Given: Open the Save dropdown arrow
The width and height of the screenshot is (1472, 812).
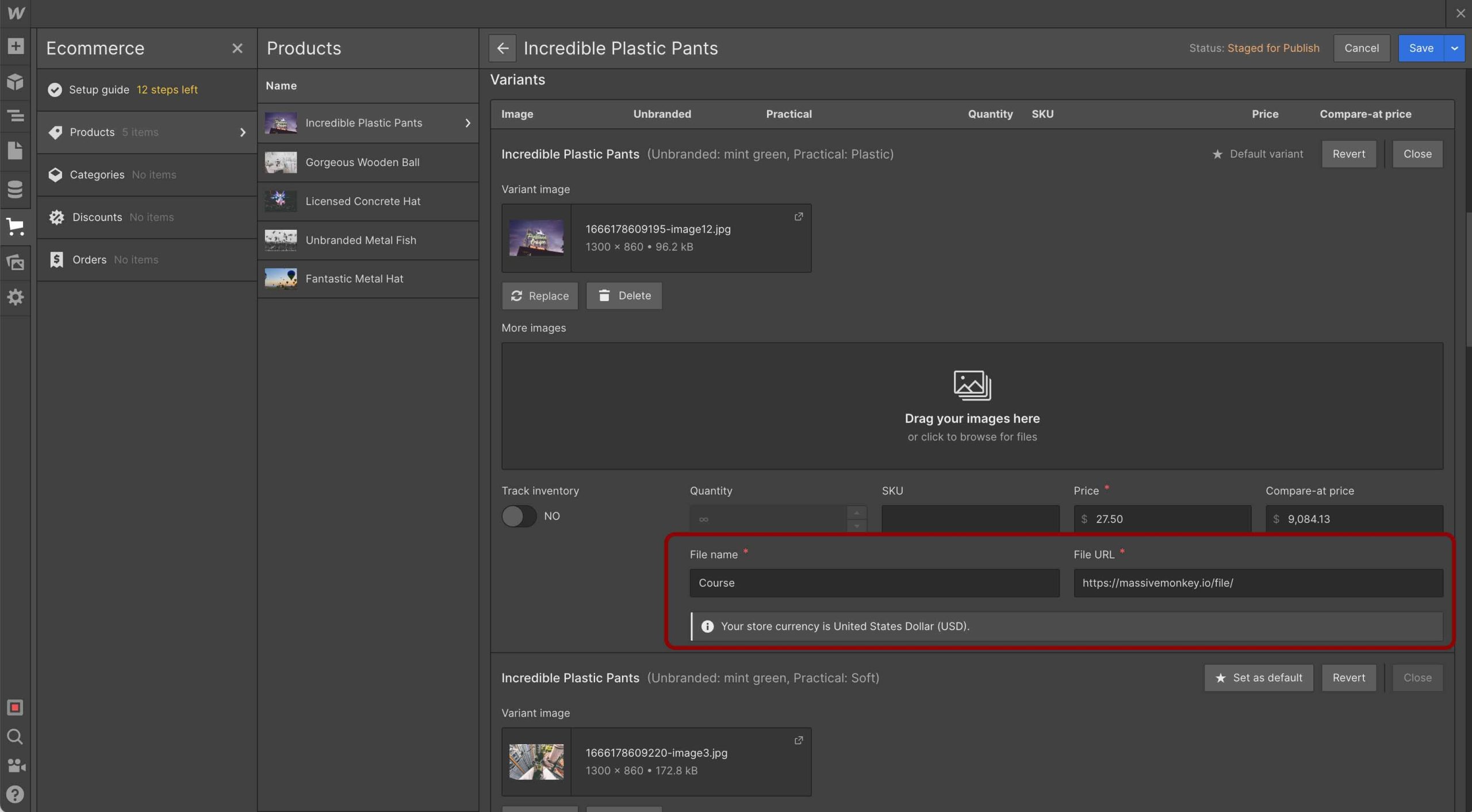Looking at the screenshot, I should click(1454, 48).
